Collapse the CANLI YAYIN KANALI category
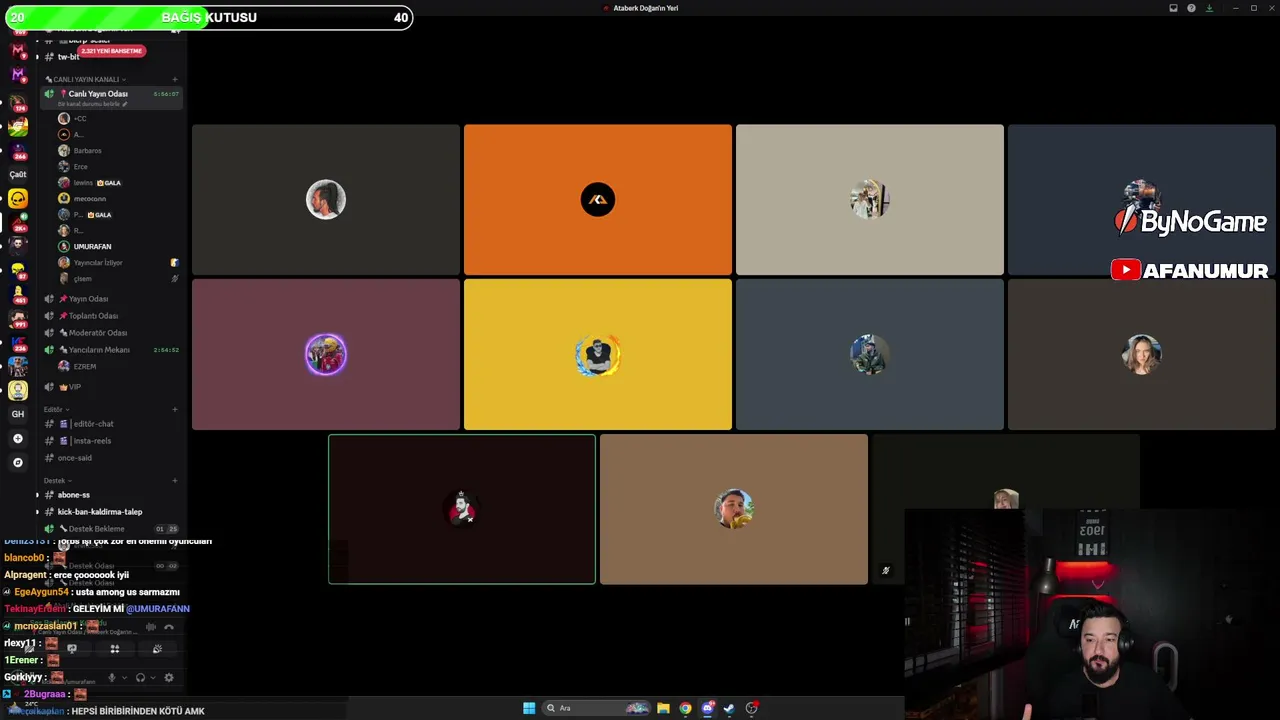This screenshot has width=1280, height=720. click(86, 79)
